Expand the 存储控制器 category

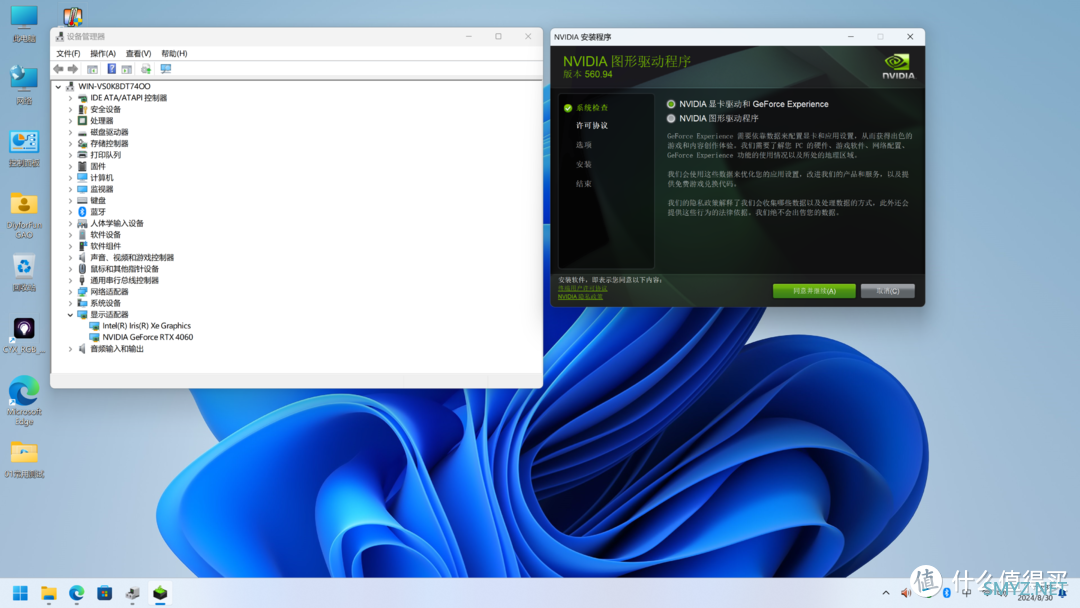pyautogui.click(x=70, y=143)
